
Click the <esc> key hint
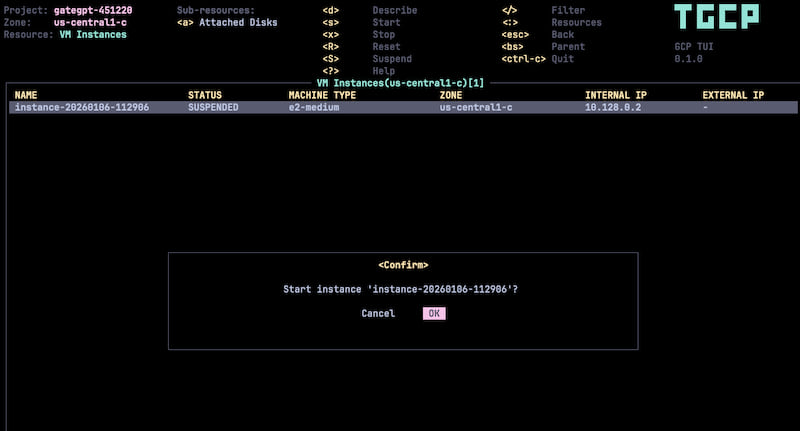(515, 35)
